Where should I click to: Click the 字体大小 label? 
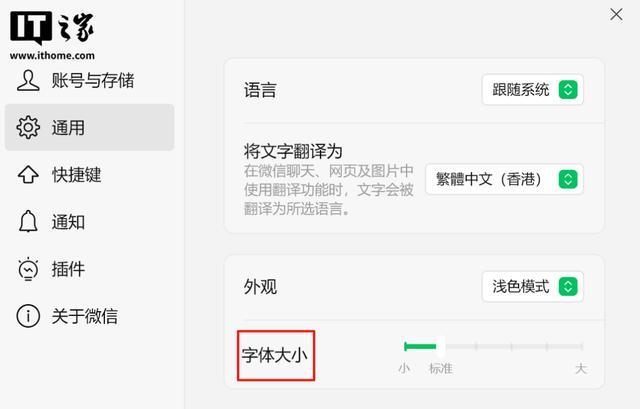click(274, 355)
